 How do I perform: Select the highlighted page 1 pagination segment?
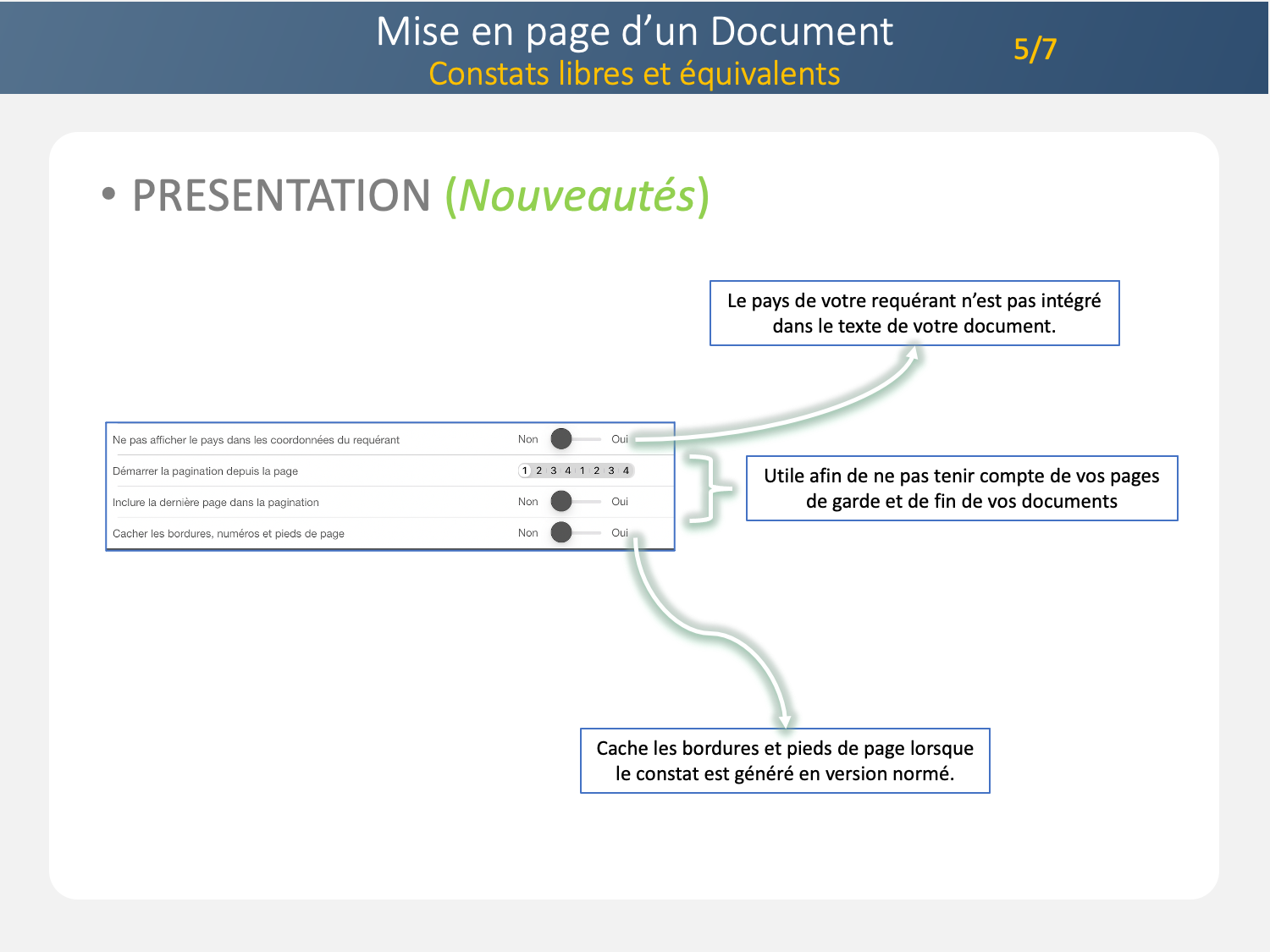pos(525,470)
